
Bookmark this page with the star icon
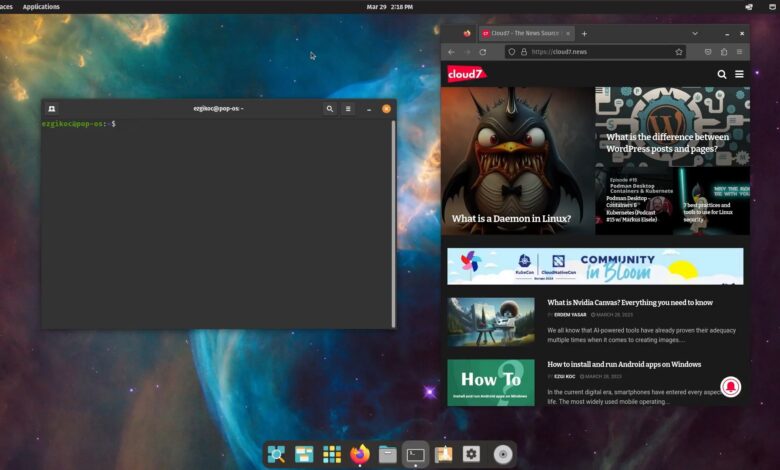[x=679, y=52]
